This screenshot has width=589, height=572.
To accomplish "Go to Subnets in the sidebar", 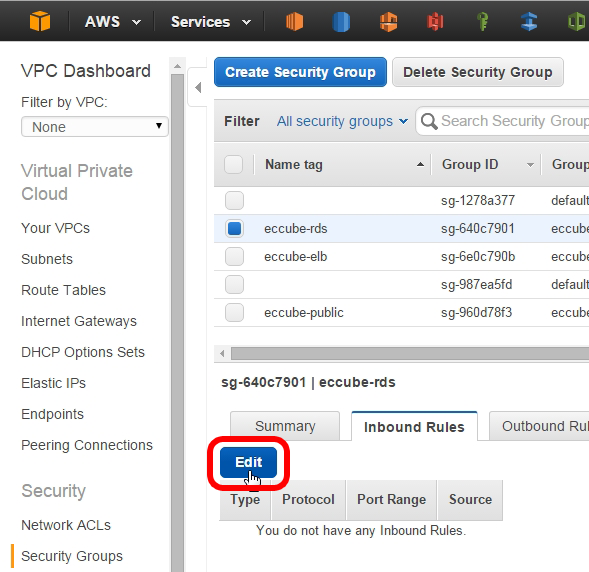I will click(47, 259).
